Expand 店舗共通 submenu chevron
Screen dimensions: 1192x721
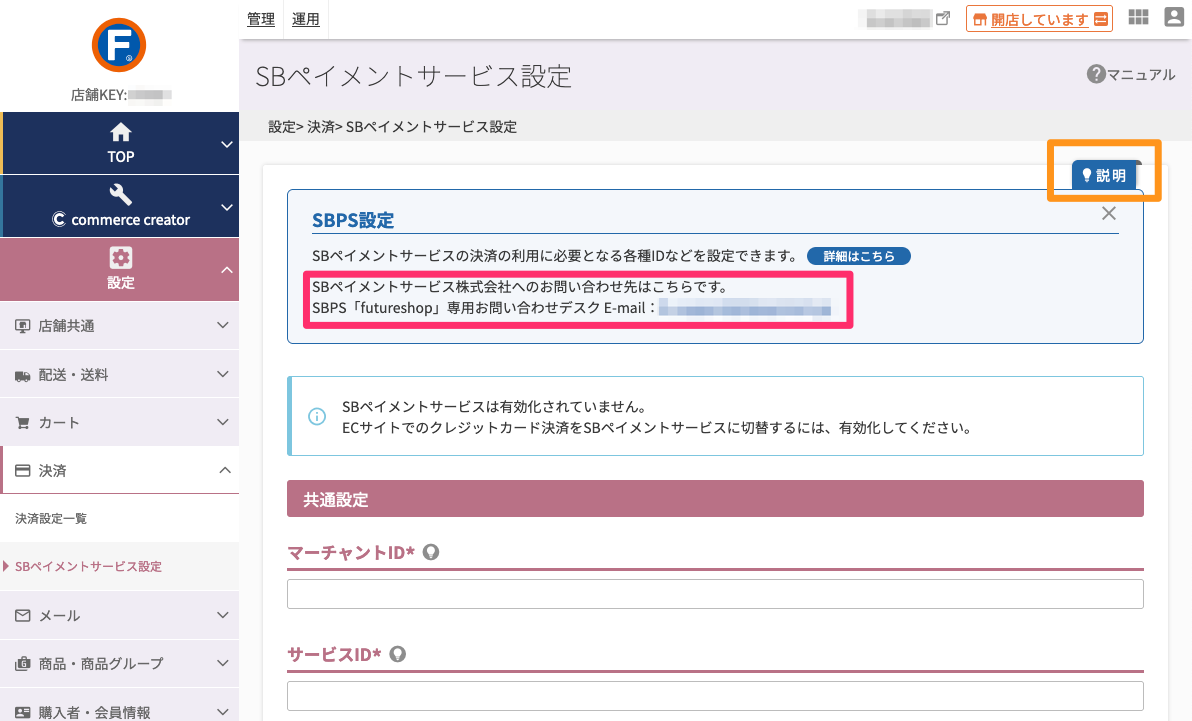point(223,326)
